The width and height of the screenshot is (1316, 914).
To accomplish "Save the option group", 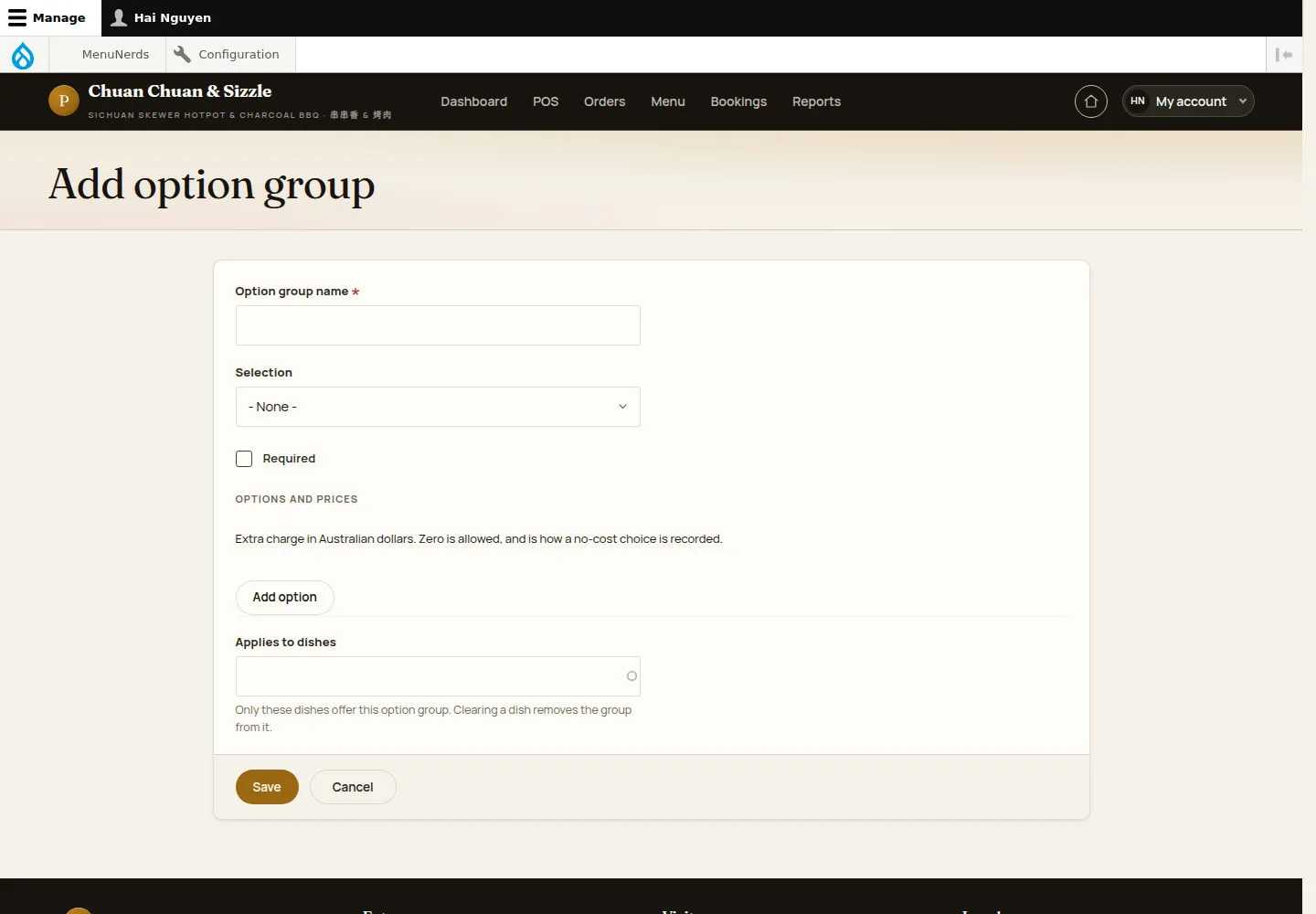I will tap(267, 787).
